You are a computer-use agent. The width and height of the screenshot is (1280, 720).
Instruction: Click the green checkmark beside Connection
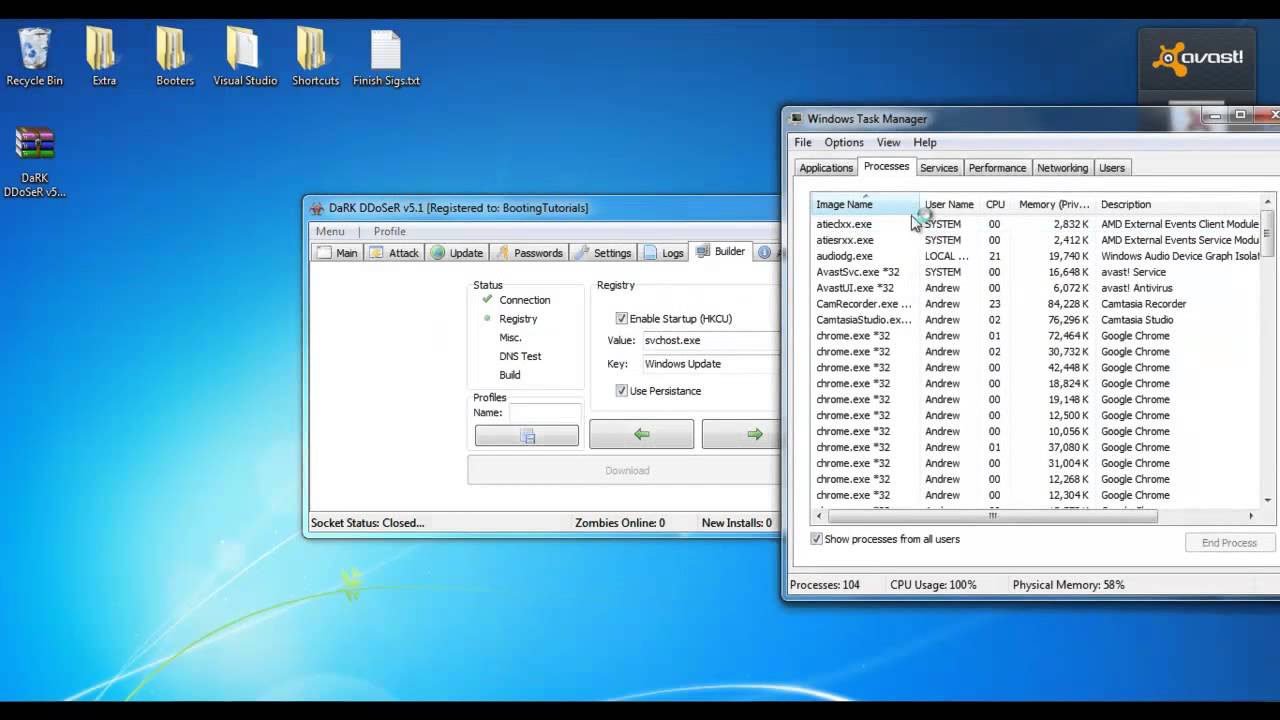487,299
